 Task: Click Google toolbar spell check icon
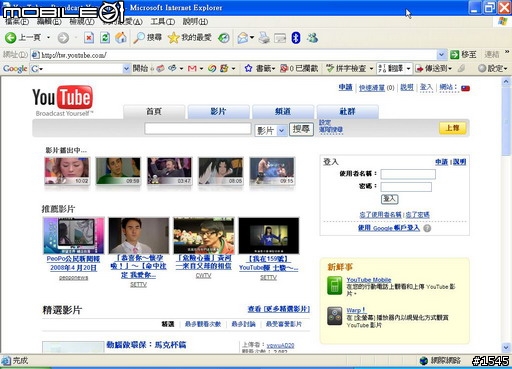coord(330,68)
